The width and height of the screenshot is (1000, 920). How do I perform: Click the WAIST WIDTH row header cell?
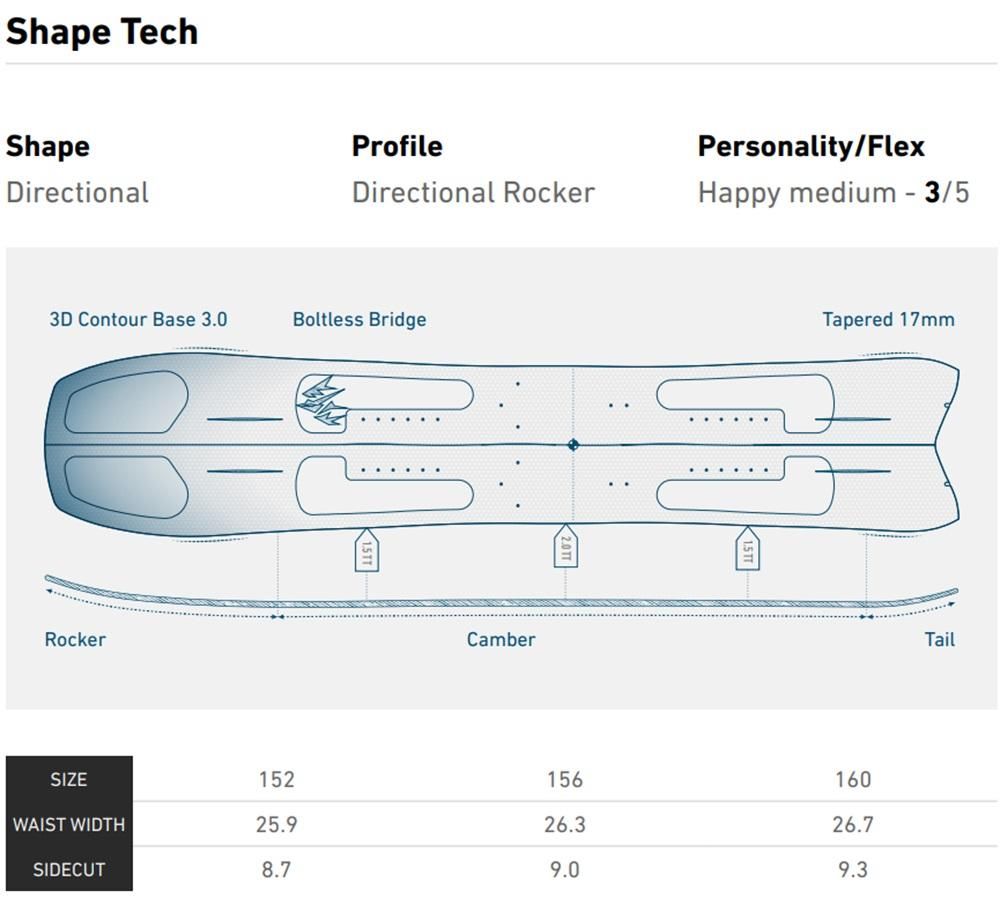click(69, 824)
